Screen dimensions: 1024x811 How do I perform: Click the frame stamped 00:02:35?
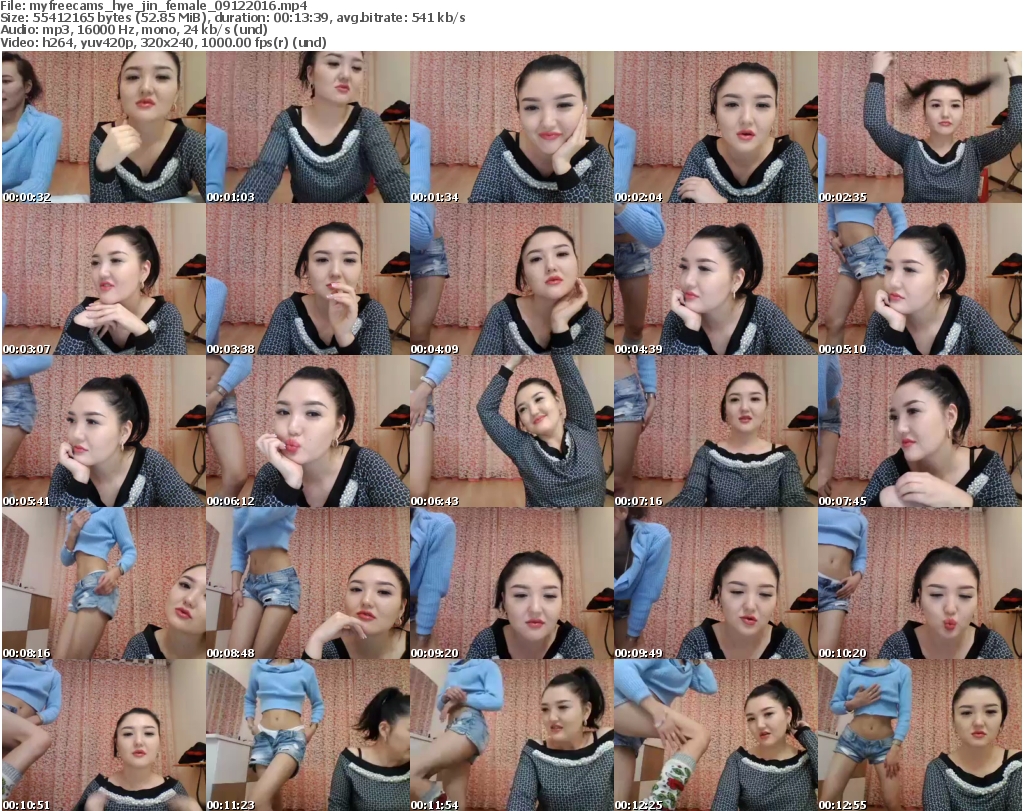[920, 127]
